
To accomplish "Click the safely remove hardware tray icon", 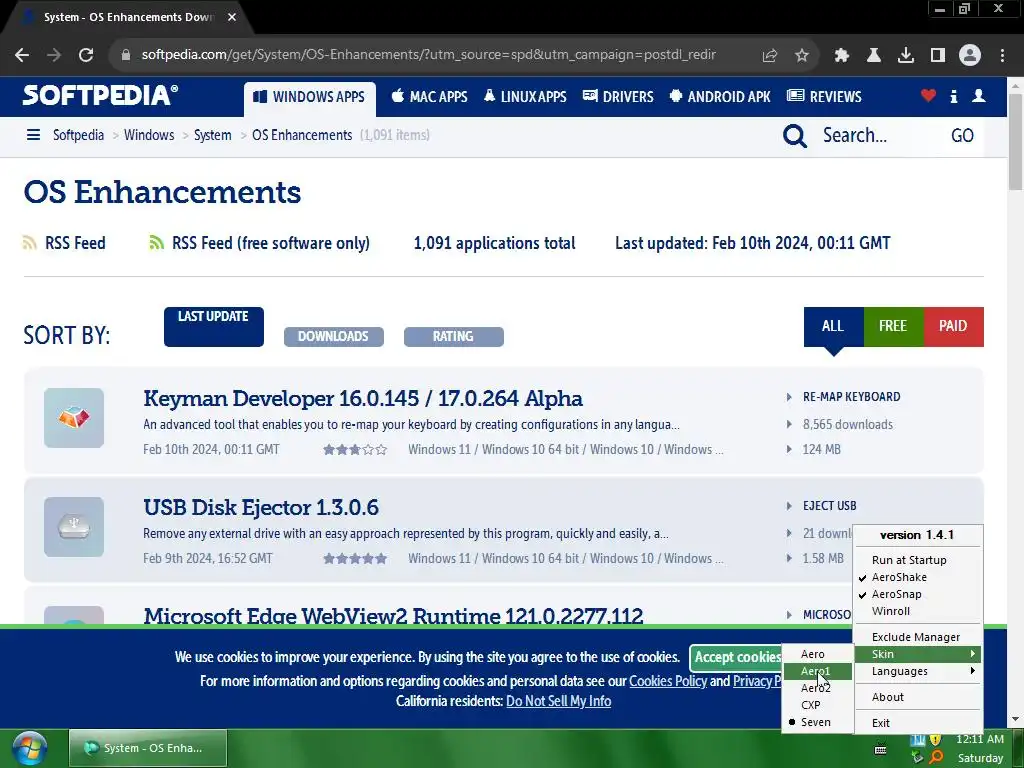I will point(918,757).
